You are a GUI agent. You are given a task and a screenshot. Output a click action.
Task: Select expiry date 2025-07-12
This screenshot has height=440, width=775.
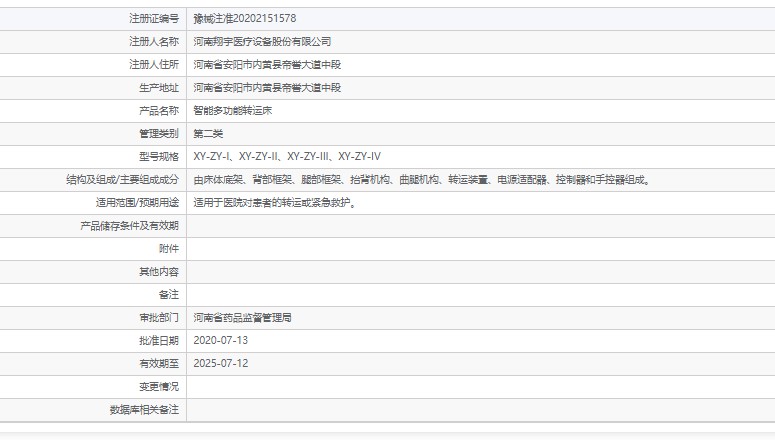point(220,364)
